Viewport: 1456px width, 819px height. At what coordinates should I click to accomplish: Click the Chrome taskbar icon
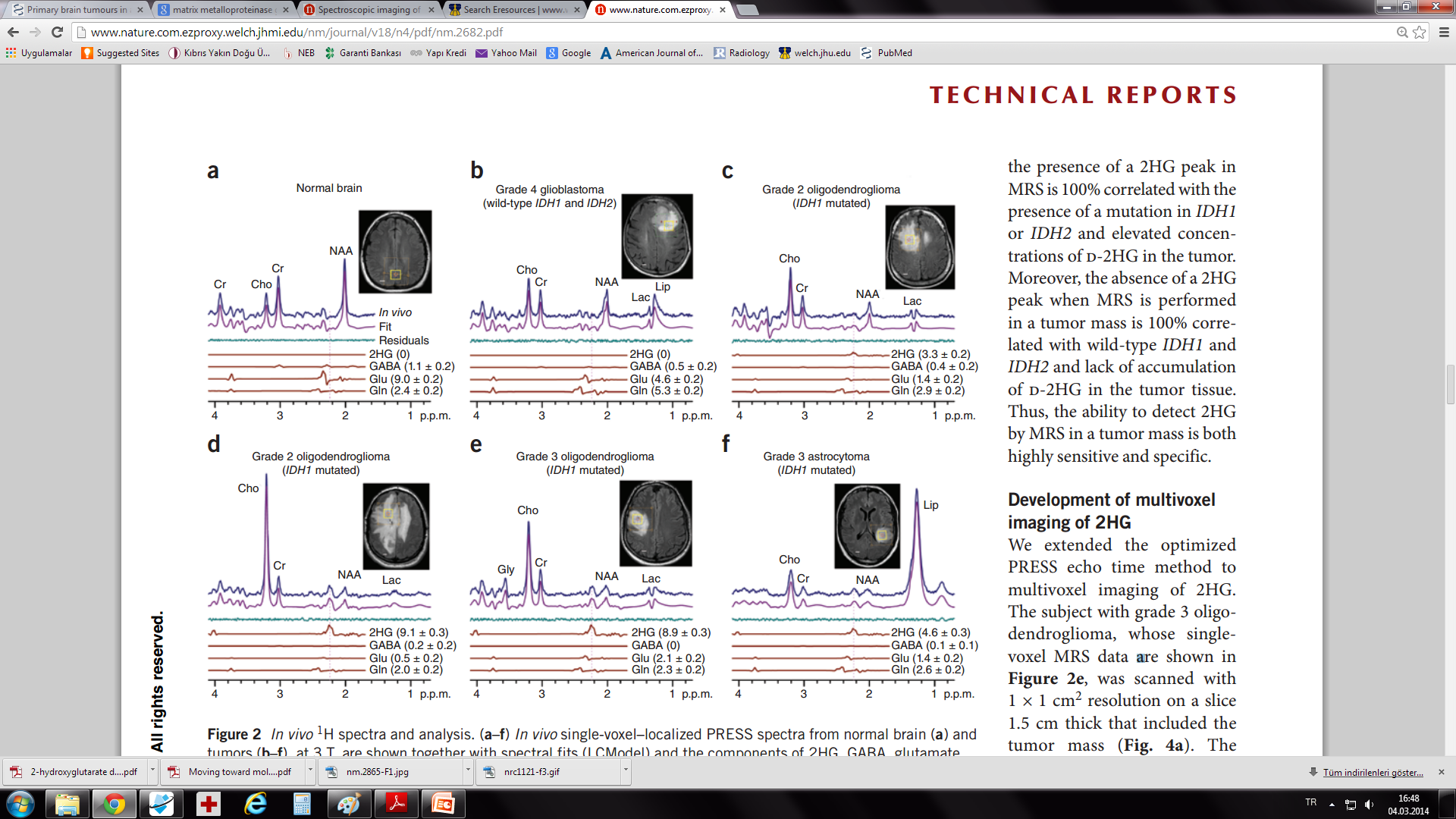click(x=115, y=804)
